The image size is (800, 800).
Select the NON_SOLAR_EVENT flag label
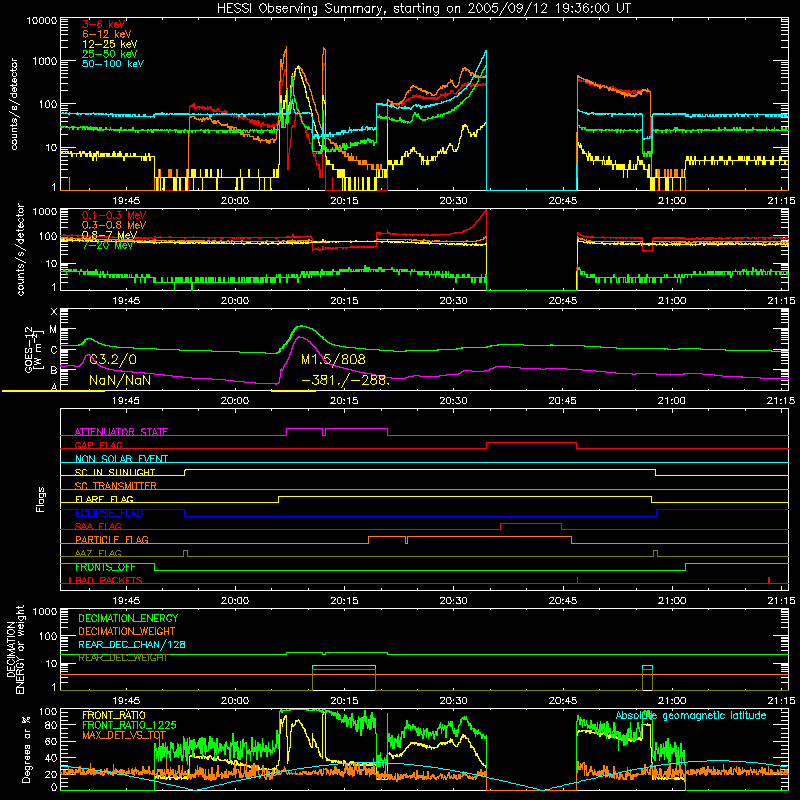(121, 459)
